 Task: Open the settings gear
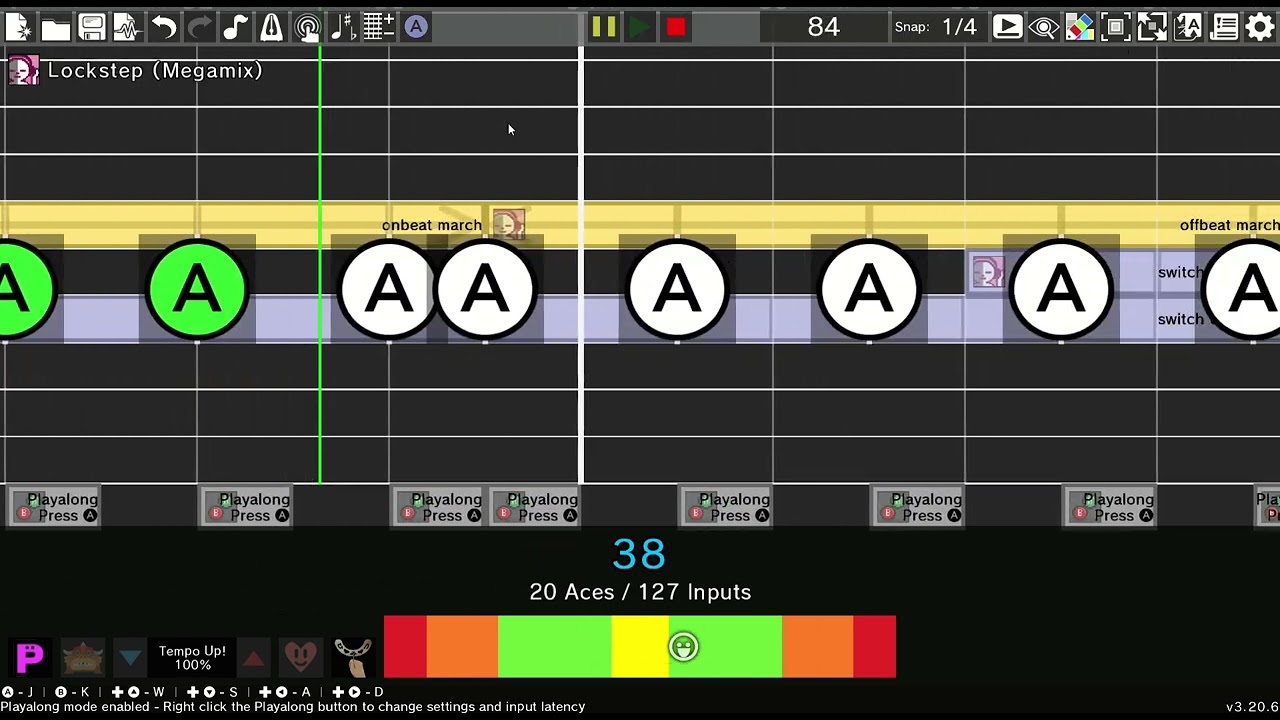coord(1260,27)
